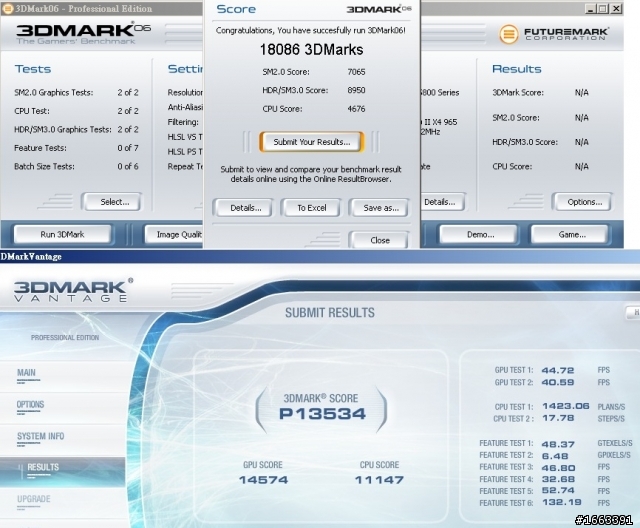Viewport: 640px width, 528px height.
Task: Open MAIN tab in 3DMark Vantage
Action: tap(27, 373)
